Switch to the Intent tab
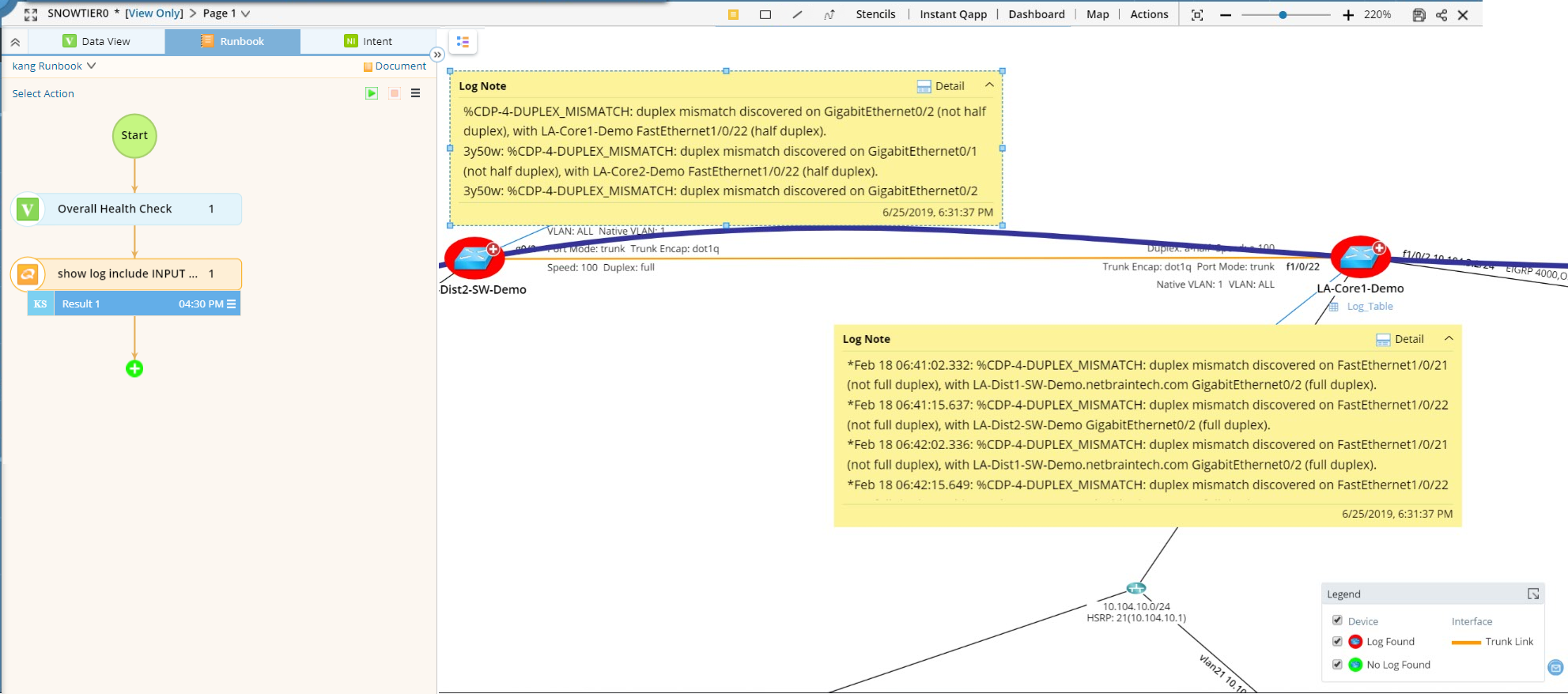Viewport: 1568px width, 694px height. pyautogui.click(x=368, y=41)
